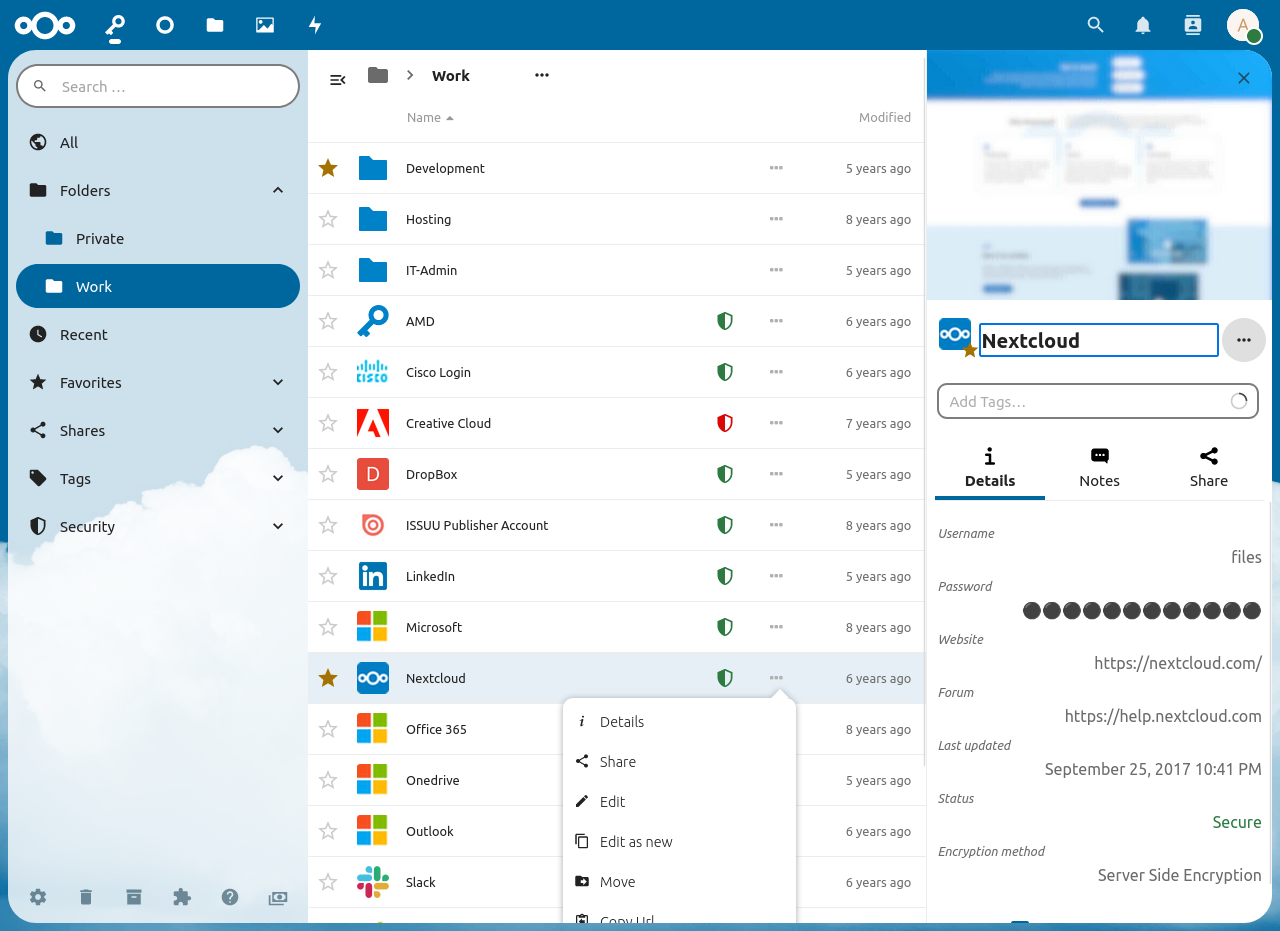Collapse the Folders section chevron
This screenshot has height=931, width=1280.
[x=278, y=190]
